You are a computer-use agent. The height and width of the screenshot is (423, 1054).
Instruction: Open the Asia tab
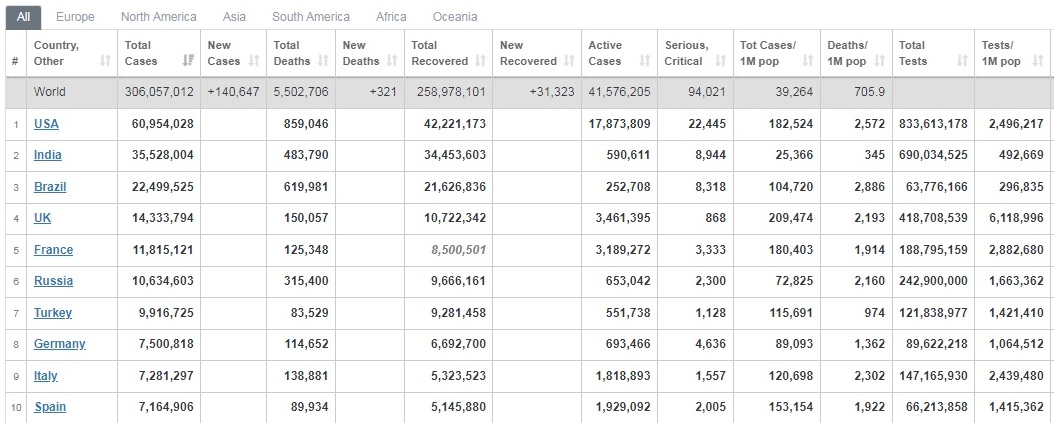pyautogui.click(x=234, y=17)
